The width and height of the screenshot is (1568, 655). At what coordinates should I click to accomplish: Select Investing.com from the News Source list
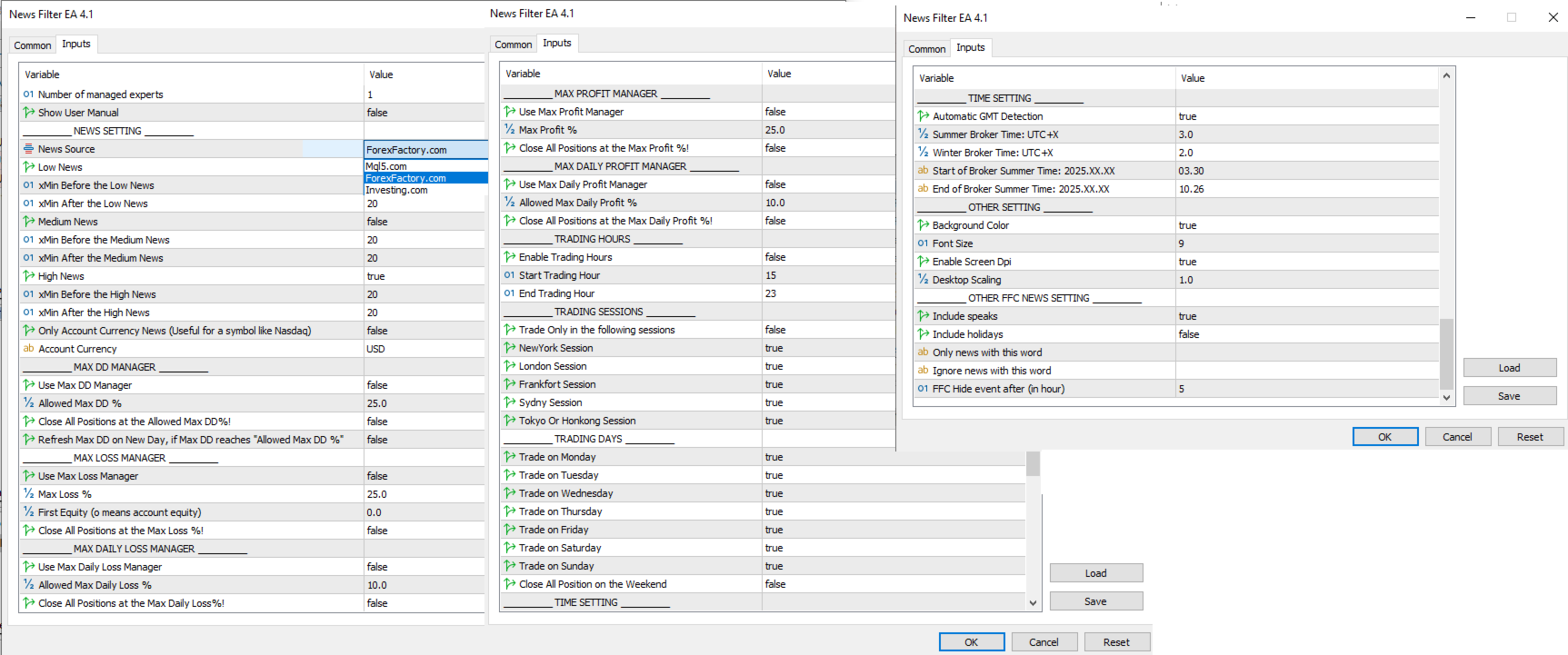[425, 190]
